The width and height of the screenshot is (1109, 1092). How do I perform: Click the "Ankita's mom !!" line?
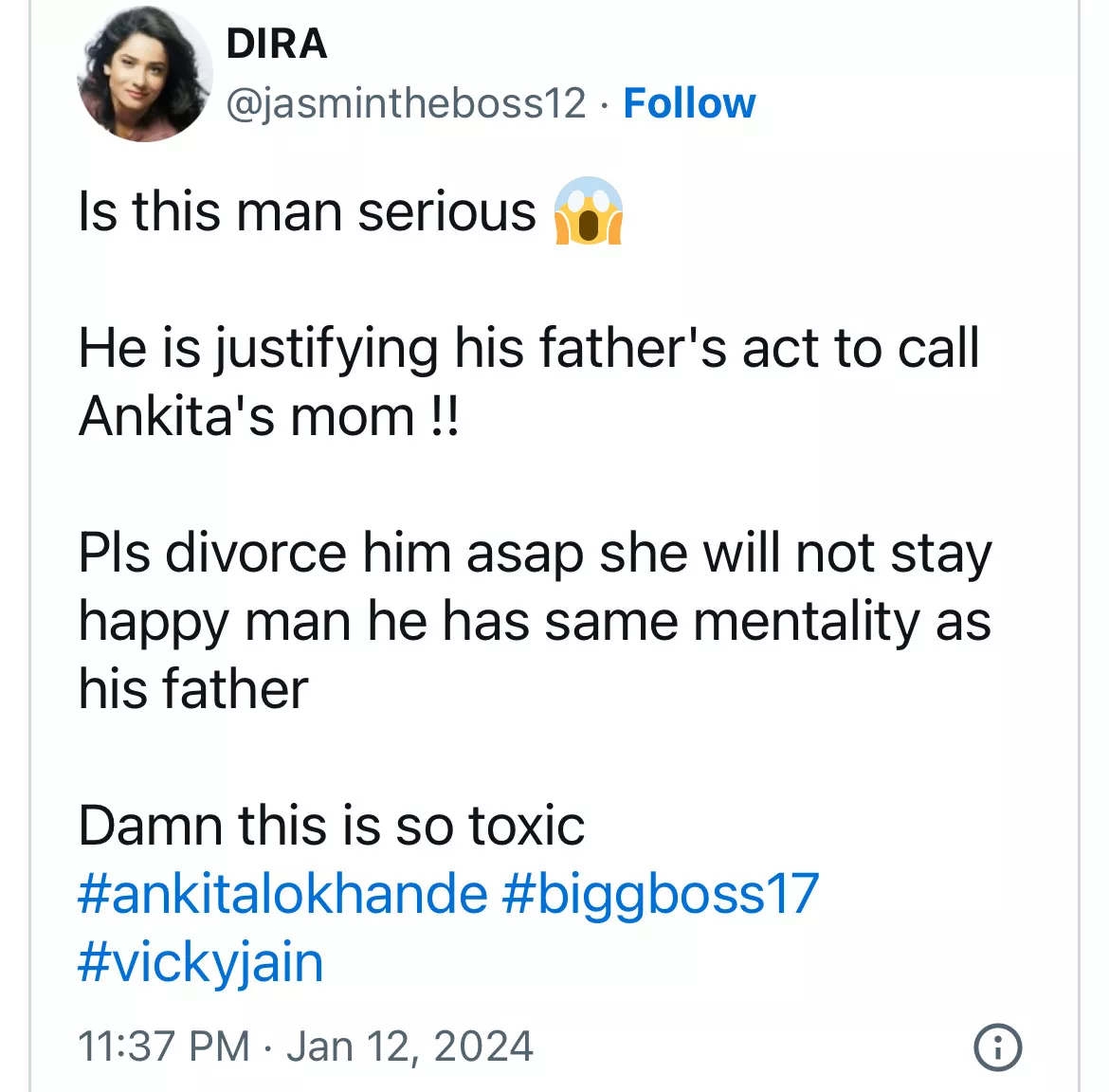point(269,415)
